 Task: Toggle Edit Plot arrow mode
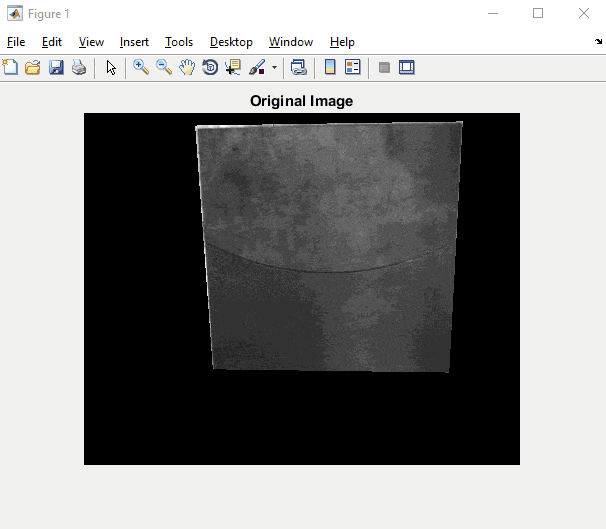[111, 68]
